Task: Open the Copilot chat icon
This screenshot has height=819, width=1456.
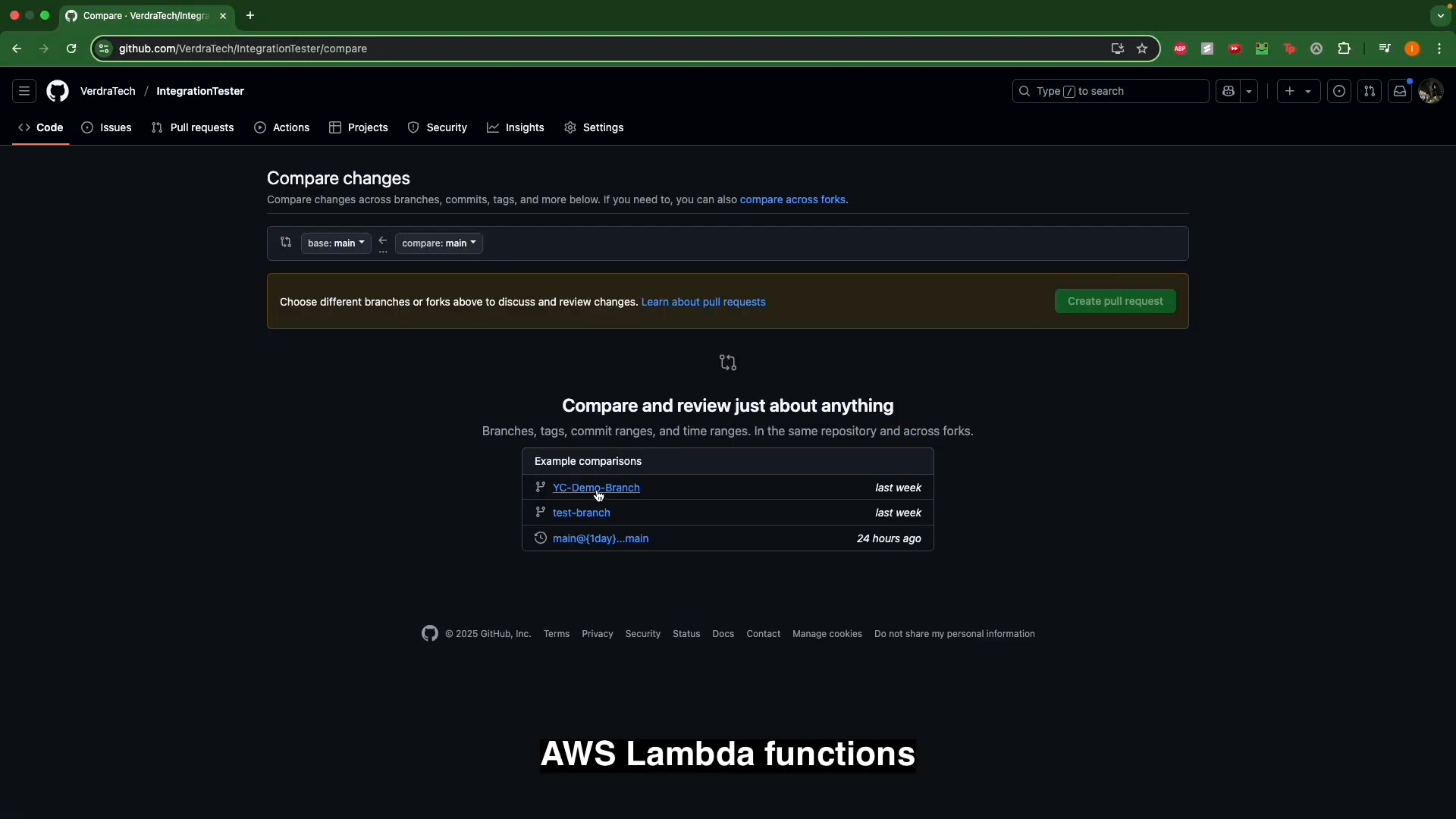Action: pos(1228,91)
